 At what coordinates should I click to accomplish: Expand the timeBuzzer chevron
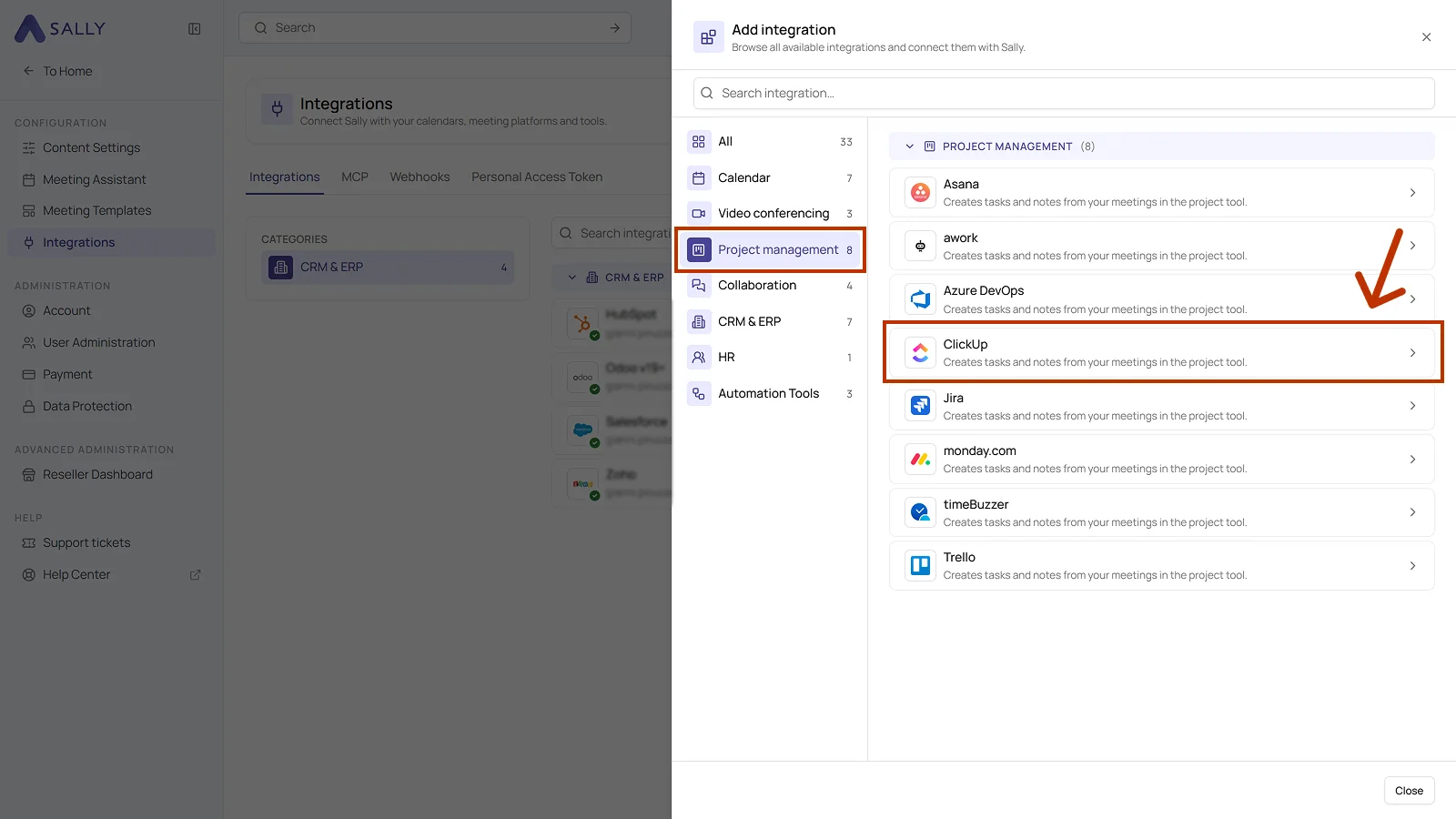(1412, 512)
